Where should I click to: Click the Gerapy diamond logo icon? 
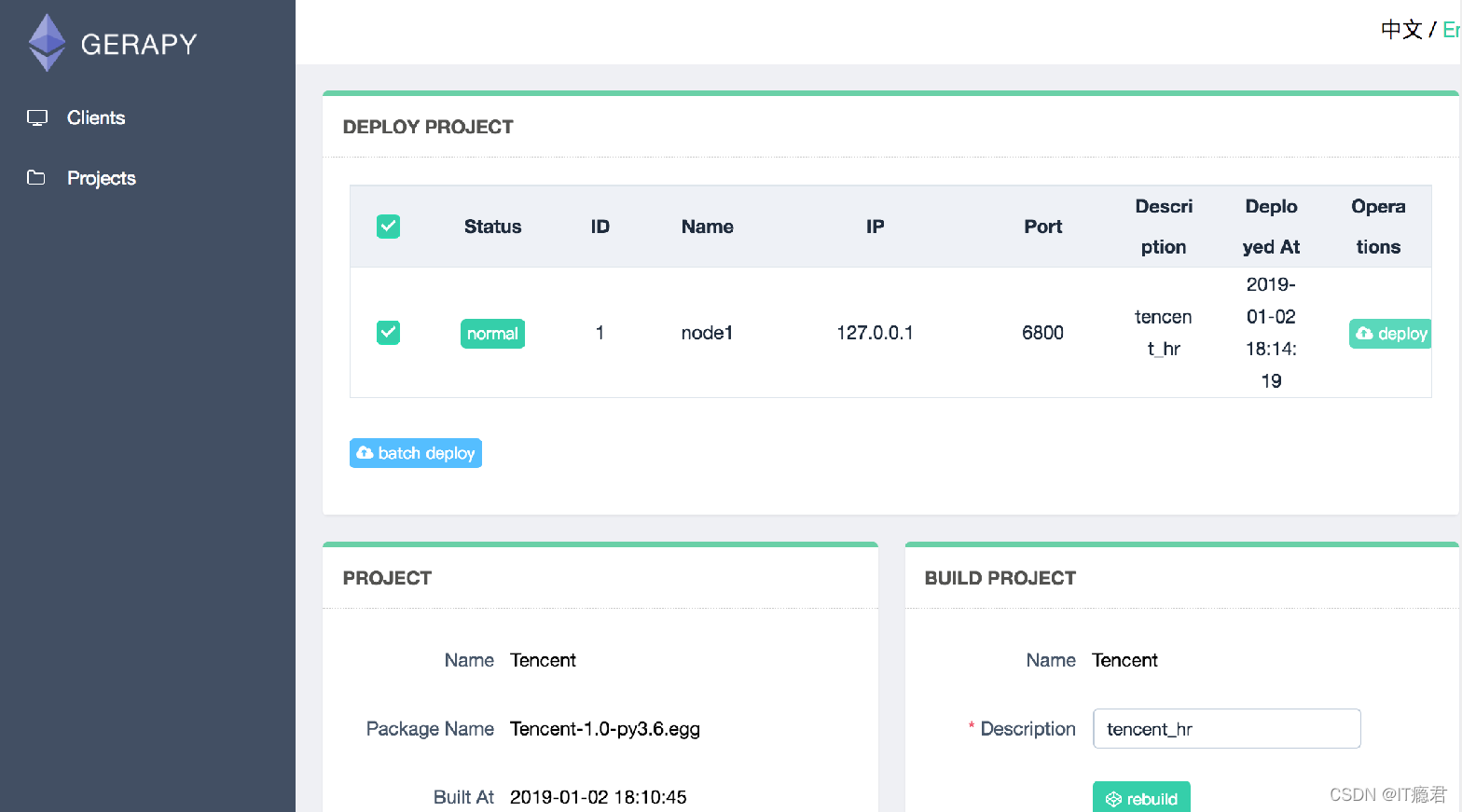click(47, 43)
